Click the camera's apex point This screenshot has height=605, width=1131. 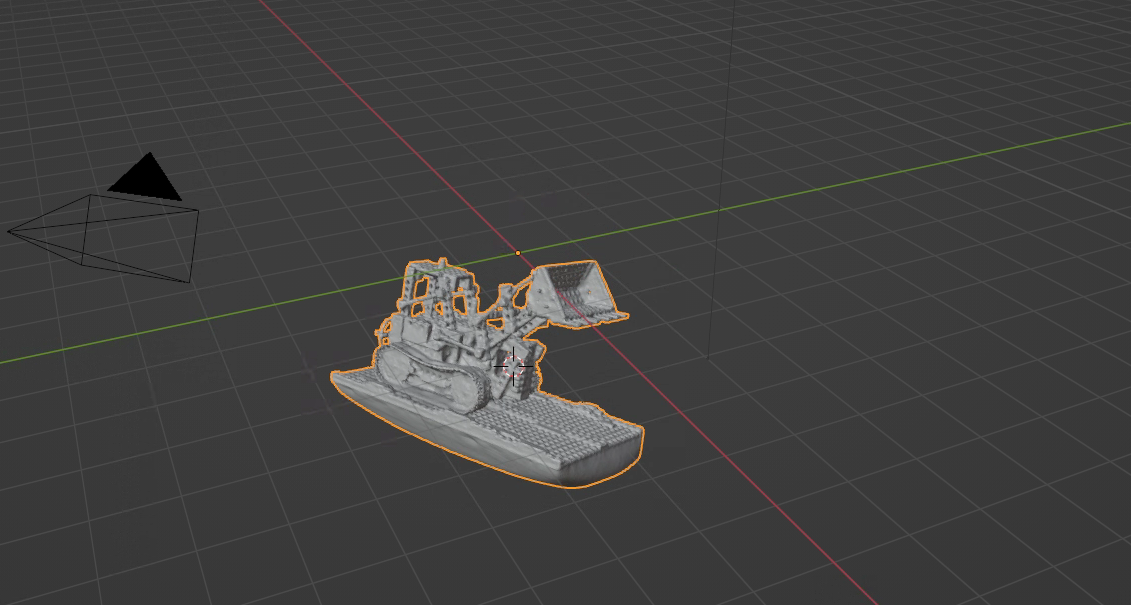10,232
